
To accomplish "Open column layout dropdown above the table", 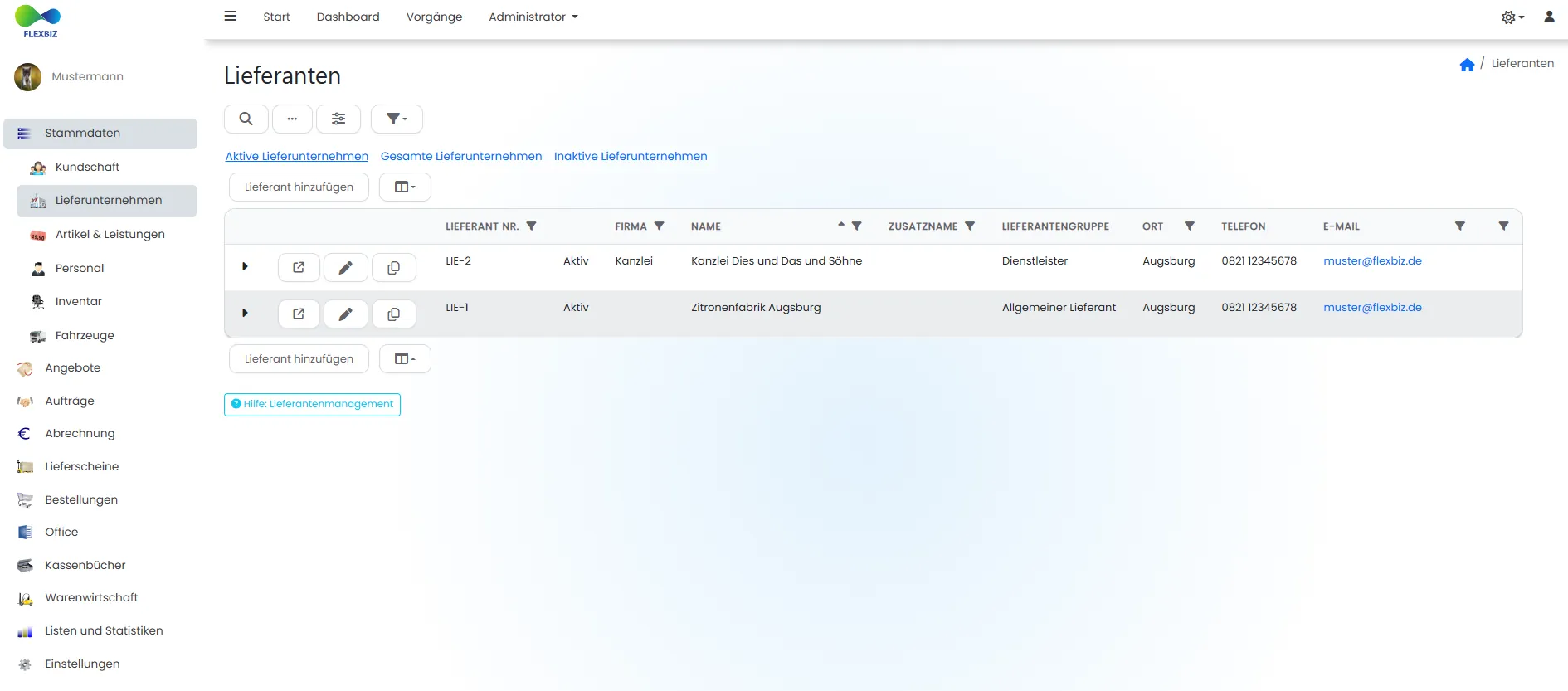I will coord(405,187).
